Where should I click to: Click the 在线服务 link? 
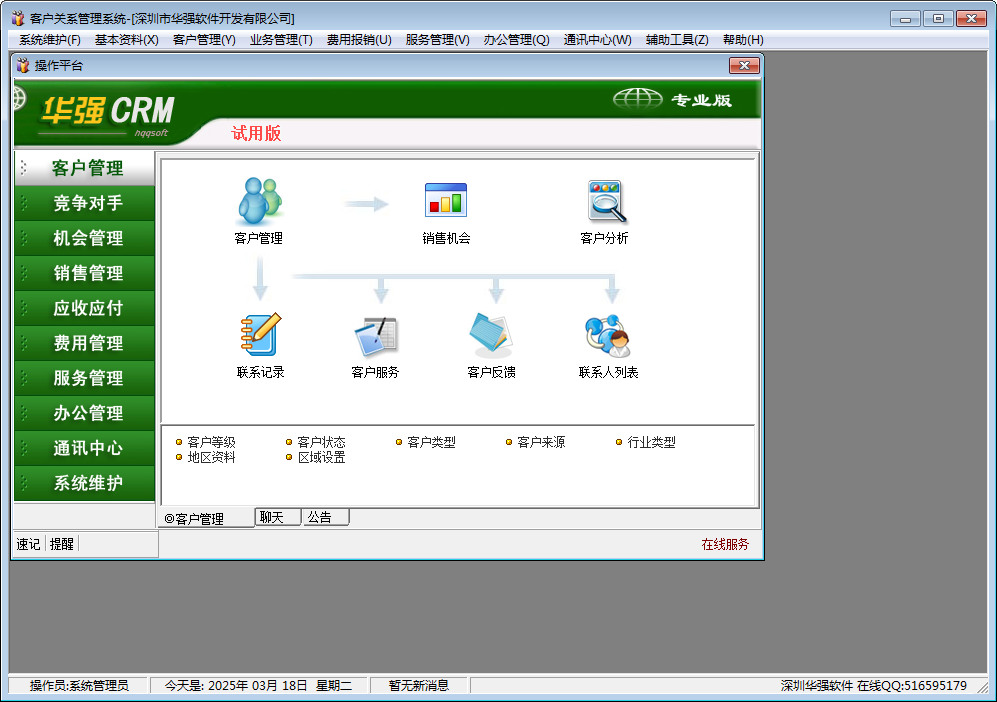point(725,544)
